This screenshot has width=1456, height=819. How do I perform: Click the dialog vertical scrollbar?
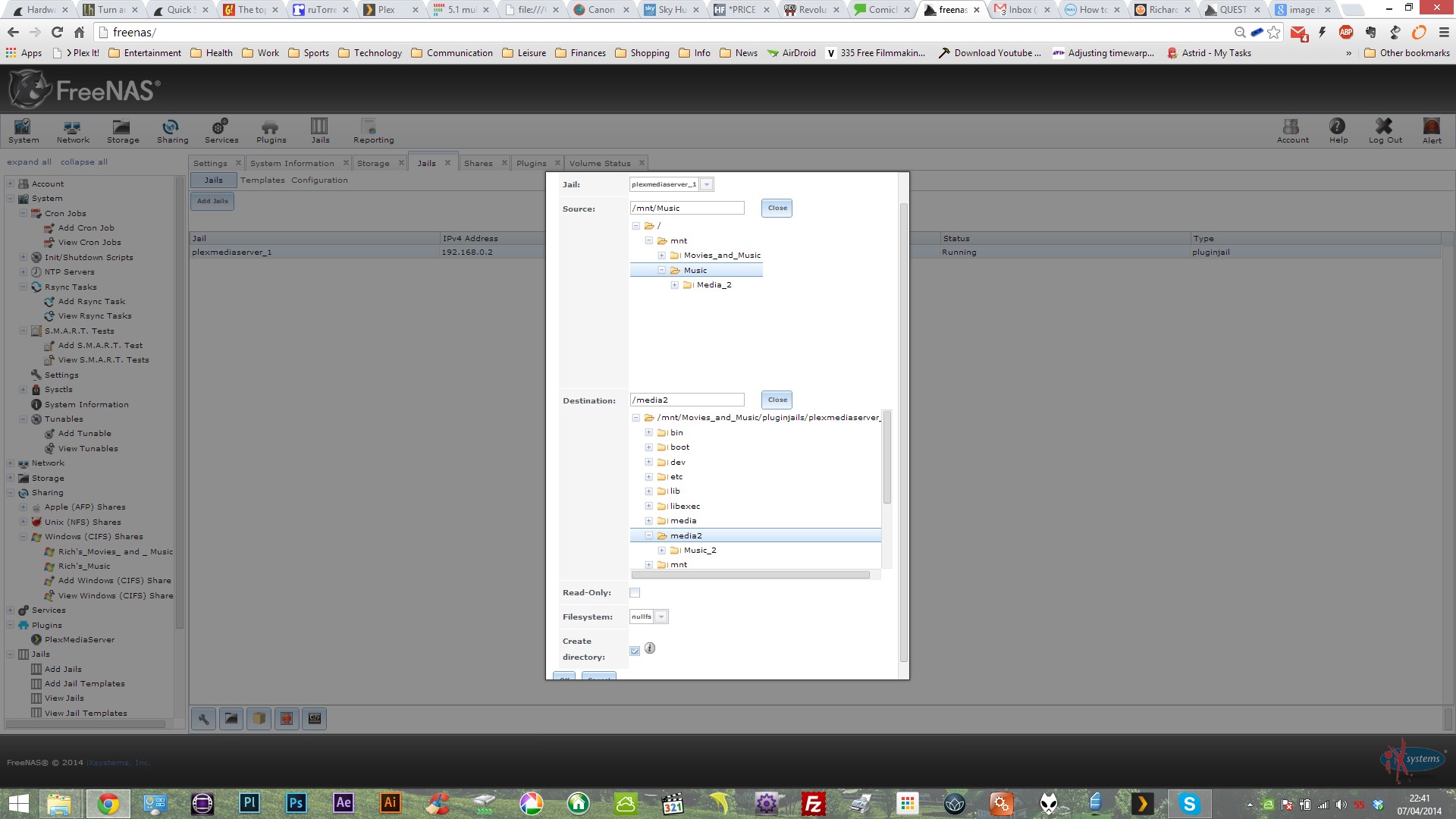[903, 432]
